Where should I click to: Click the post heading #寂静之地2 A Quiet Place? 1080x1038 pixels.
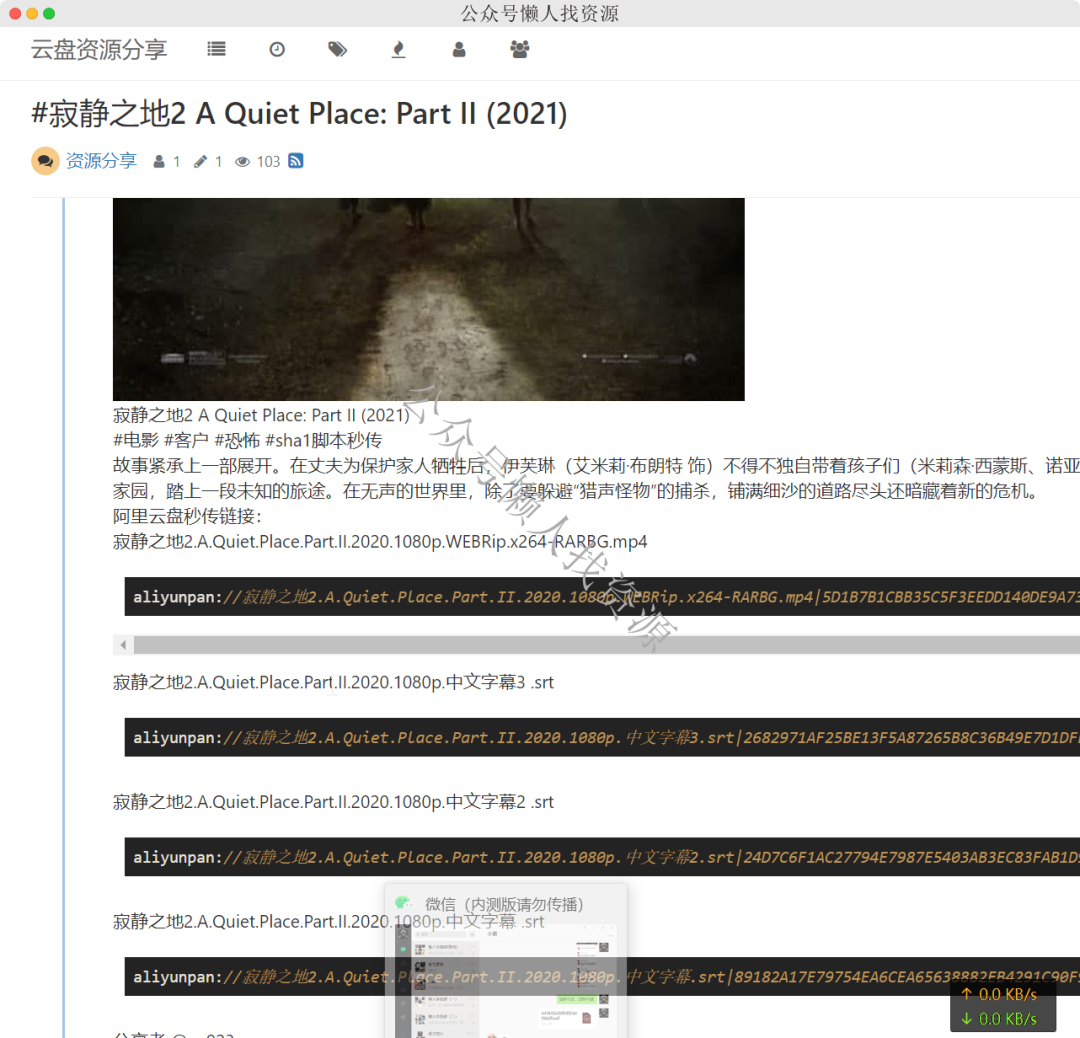[x=299, y=114]
